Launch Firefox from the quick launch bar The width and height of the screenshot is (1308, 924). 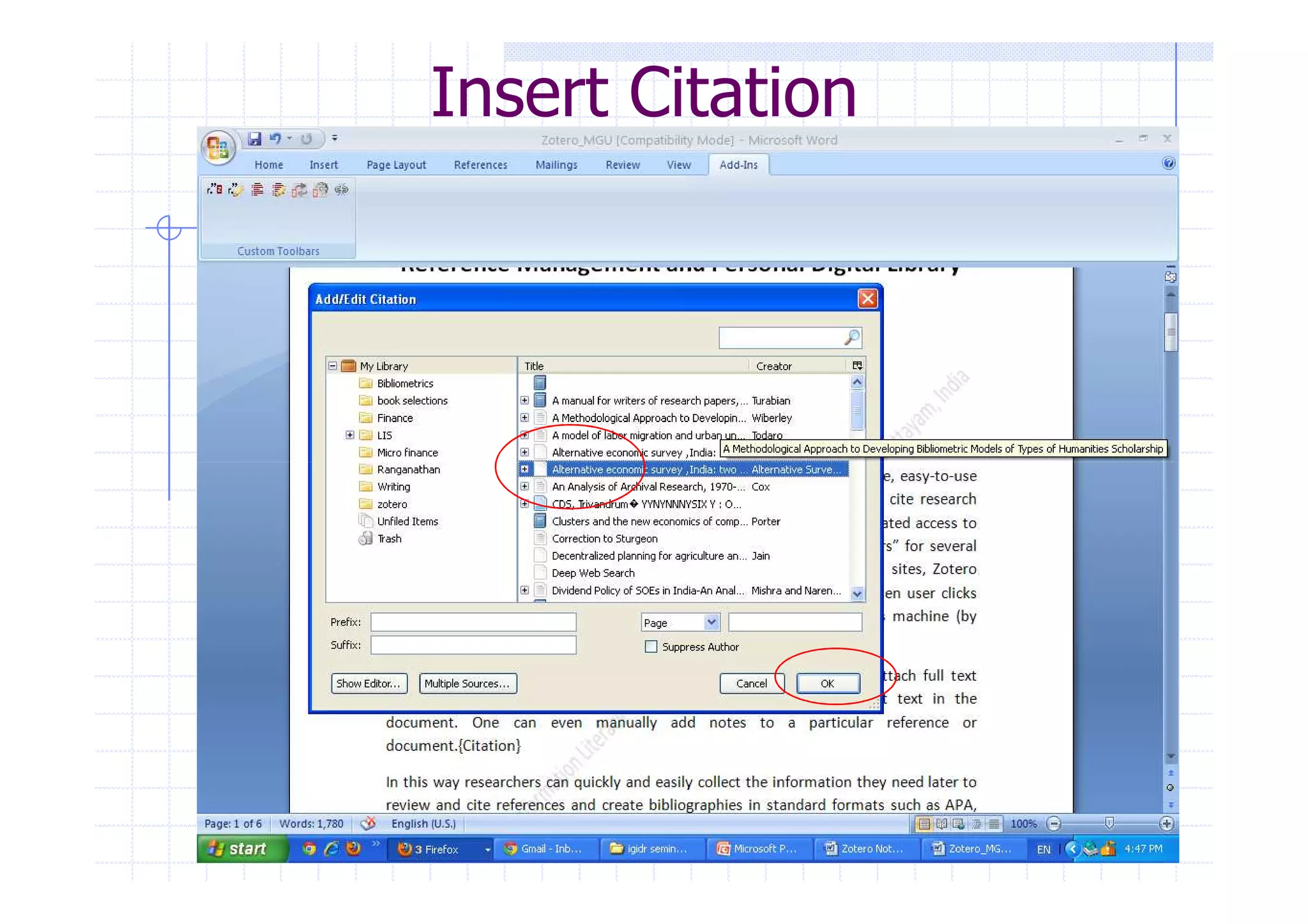[x=353, y=849]
